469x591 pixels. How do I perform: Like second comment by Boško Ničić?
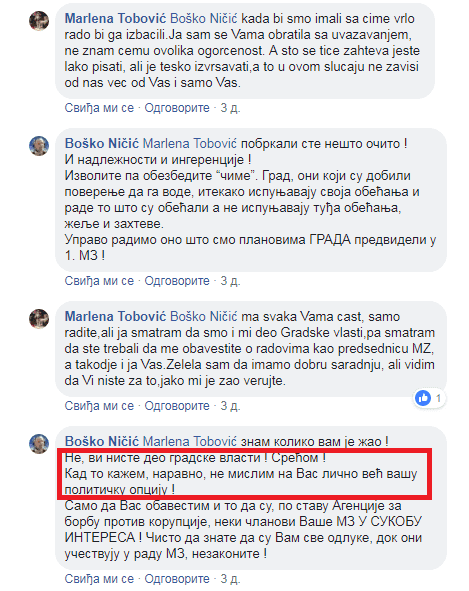pyautogui.click(x=99, y=281)
